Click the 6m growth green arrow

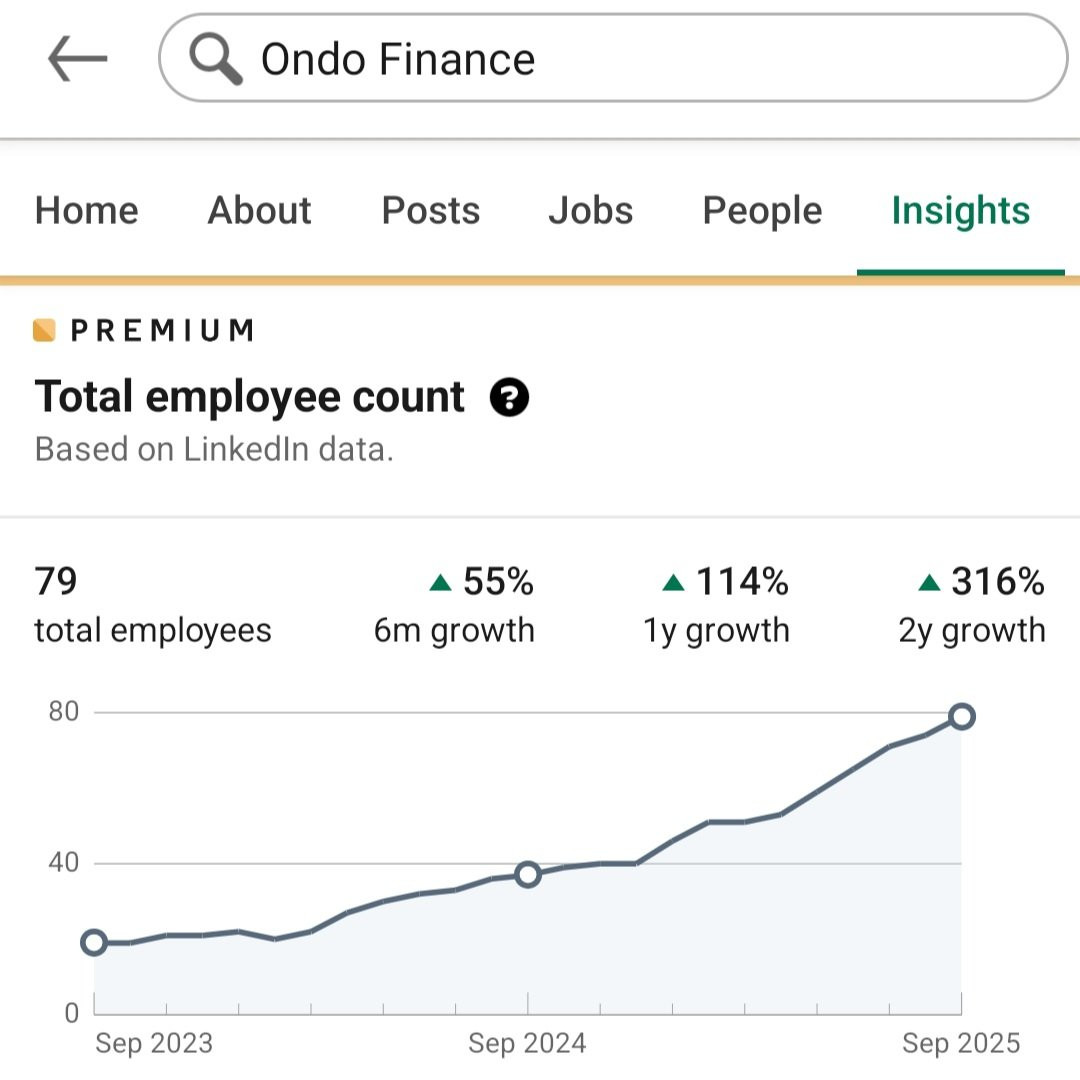click(440, 582)
